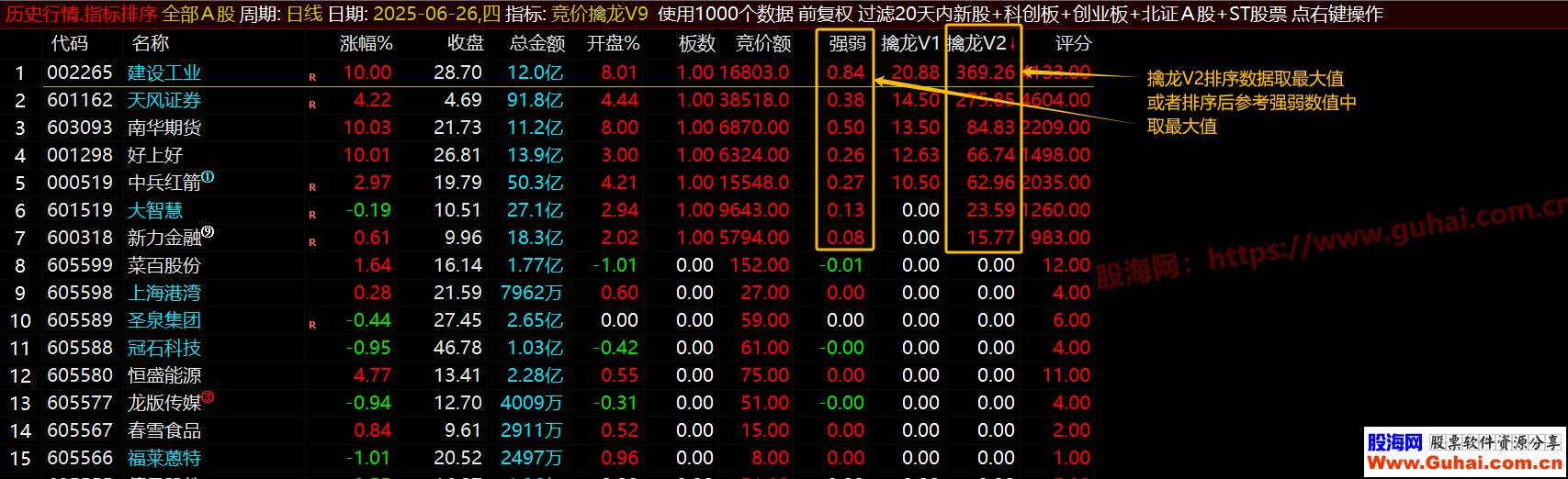Image resolution: width=1568 pixels, height=479 pixels.
Task: Select stock name 天风证券
Action: [164, 100]
